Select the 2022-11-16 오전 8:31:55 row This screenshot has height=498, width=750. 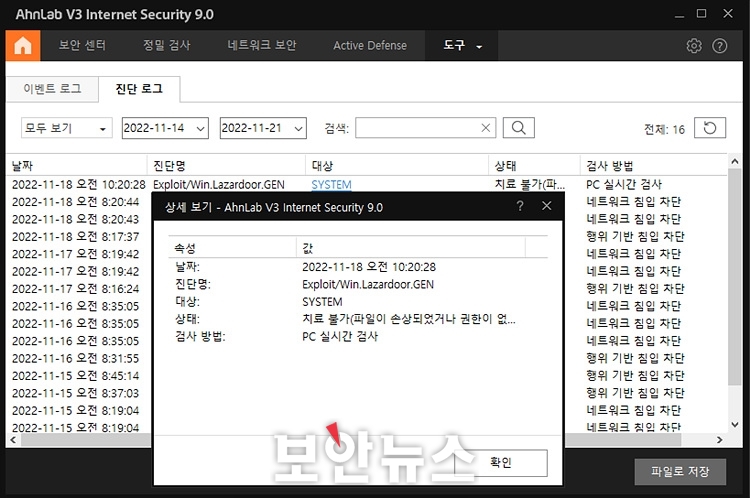(78, 358)
